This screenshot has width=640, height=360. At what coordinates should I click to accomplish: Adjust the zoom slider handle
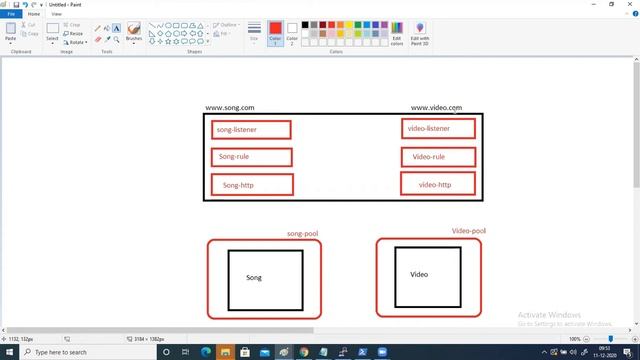611,339
